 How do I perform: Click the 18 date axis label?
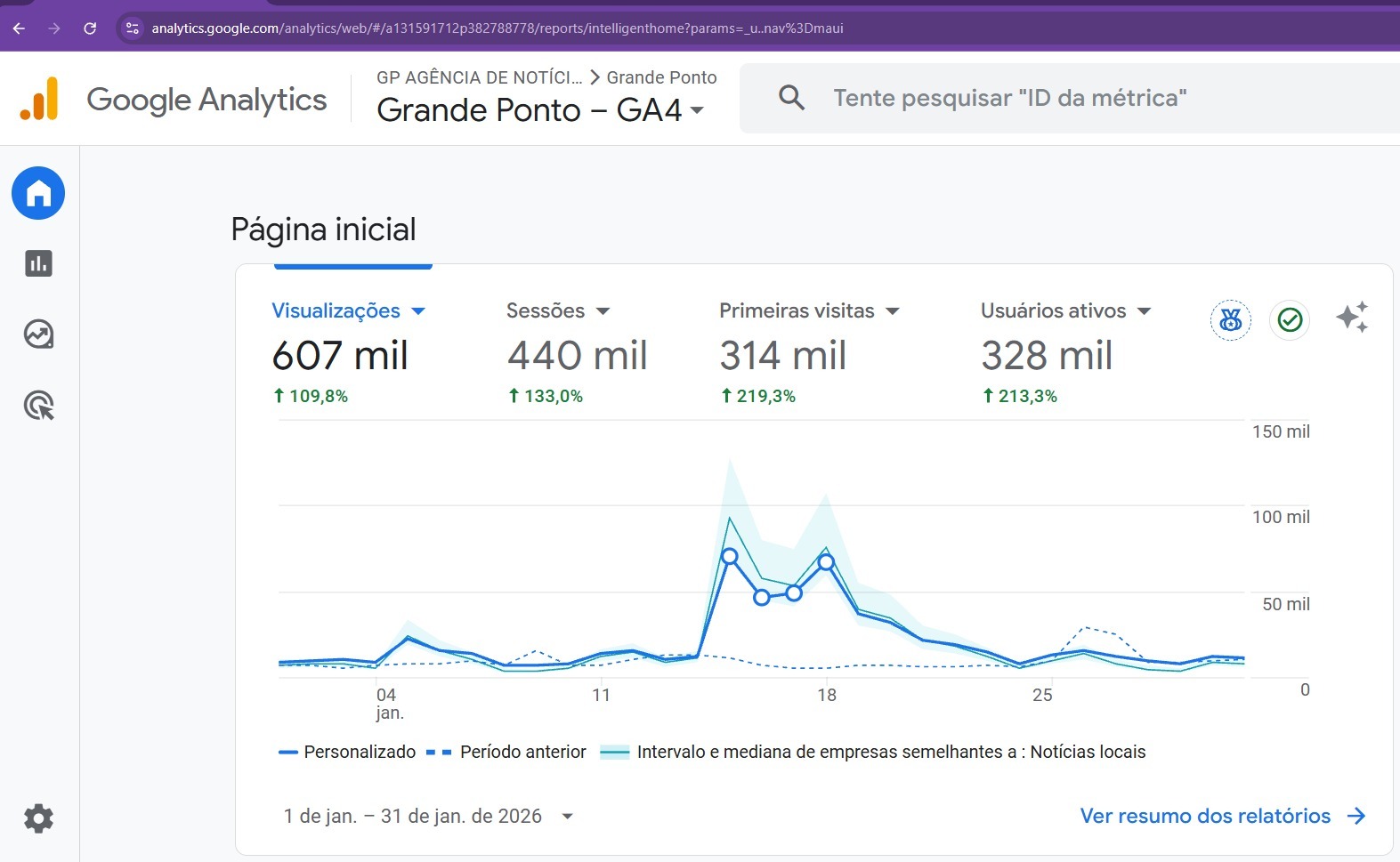[827, 695]
